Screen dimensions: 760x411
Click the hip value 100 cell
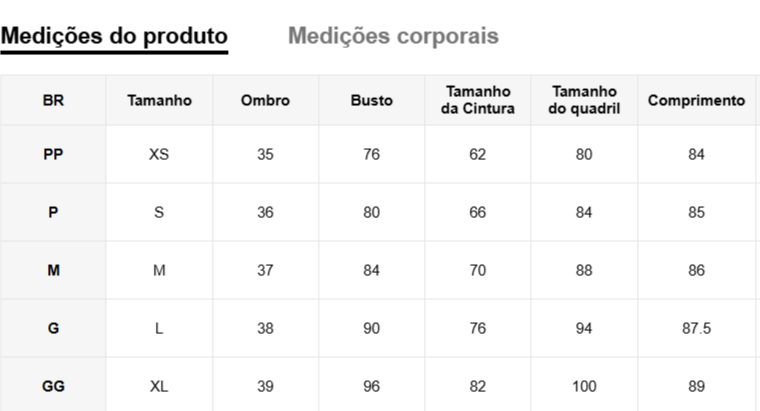coord(584,386)
